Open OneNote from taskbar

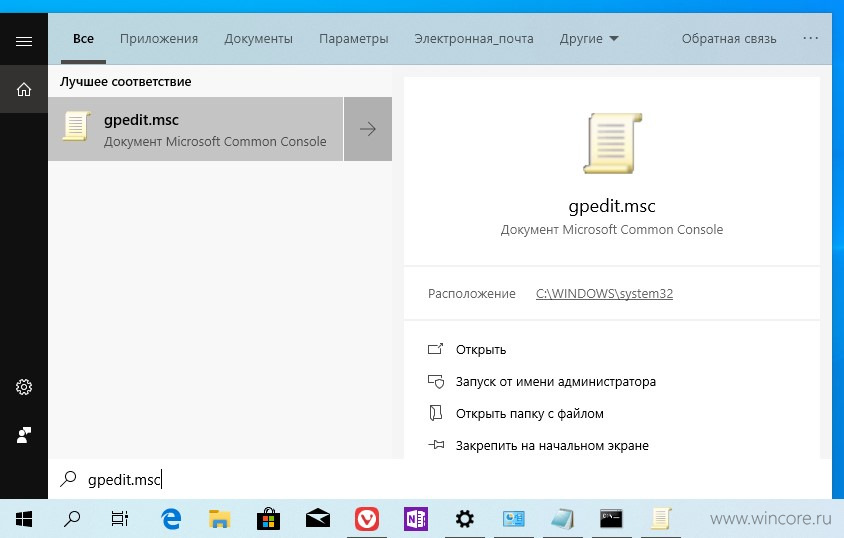416,519
